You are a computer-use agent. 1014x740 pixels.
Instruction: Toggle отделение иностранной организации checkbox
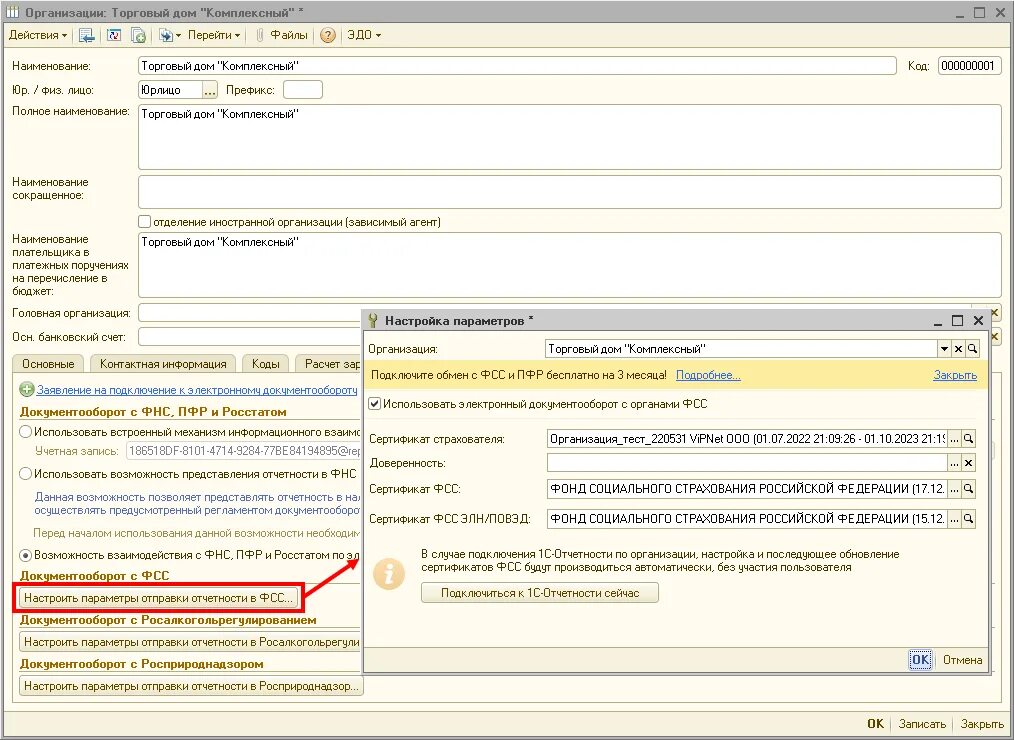(145, 222)
